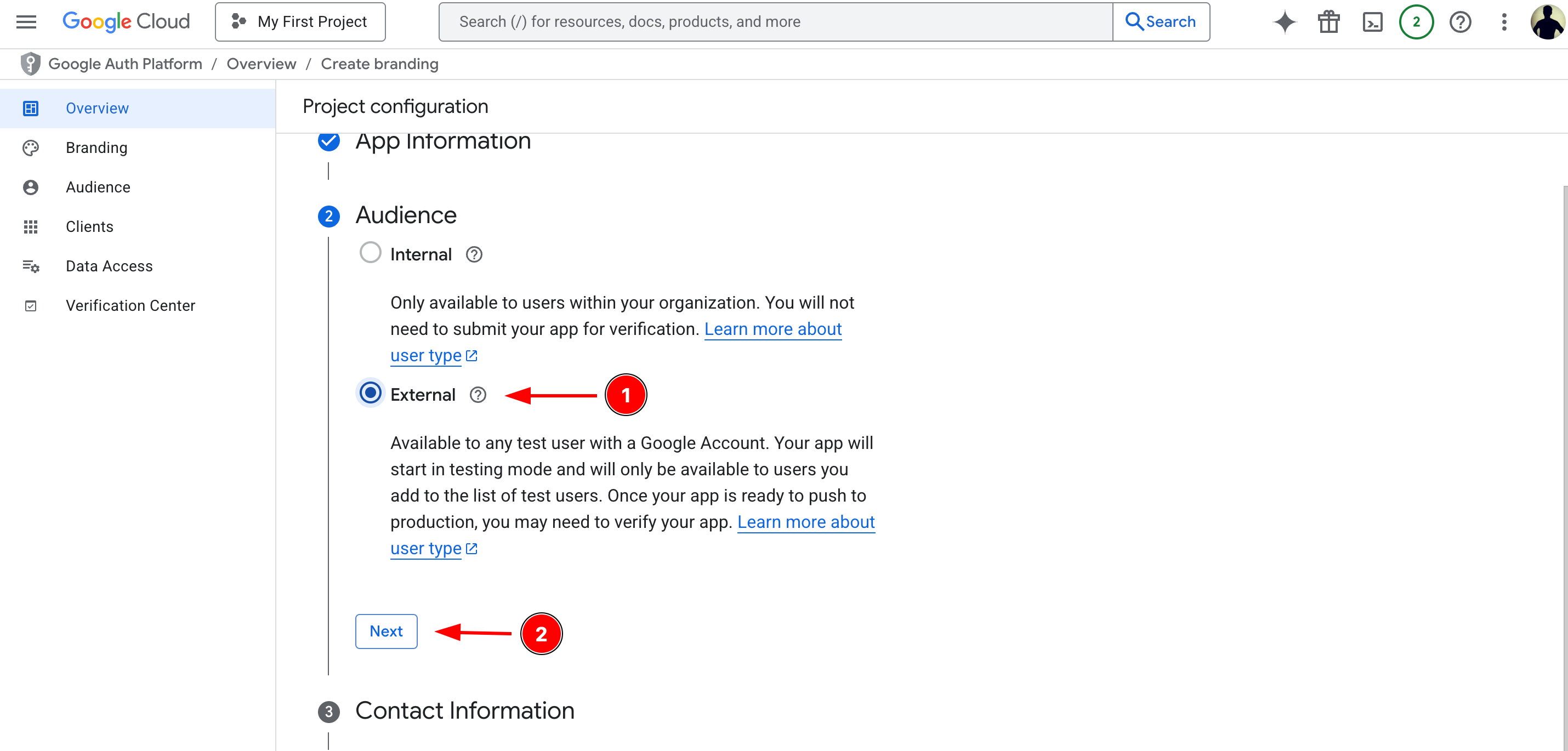Image resolution: width=1568 pixels, height=751 pixels.
Task: Click the Verification Center checkbox icon
Action: click(31, 306)
